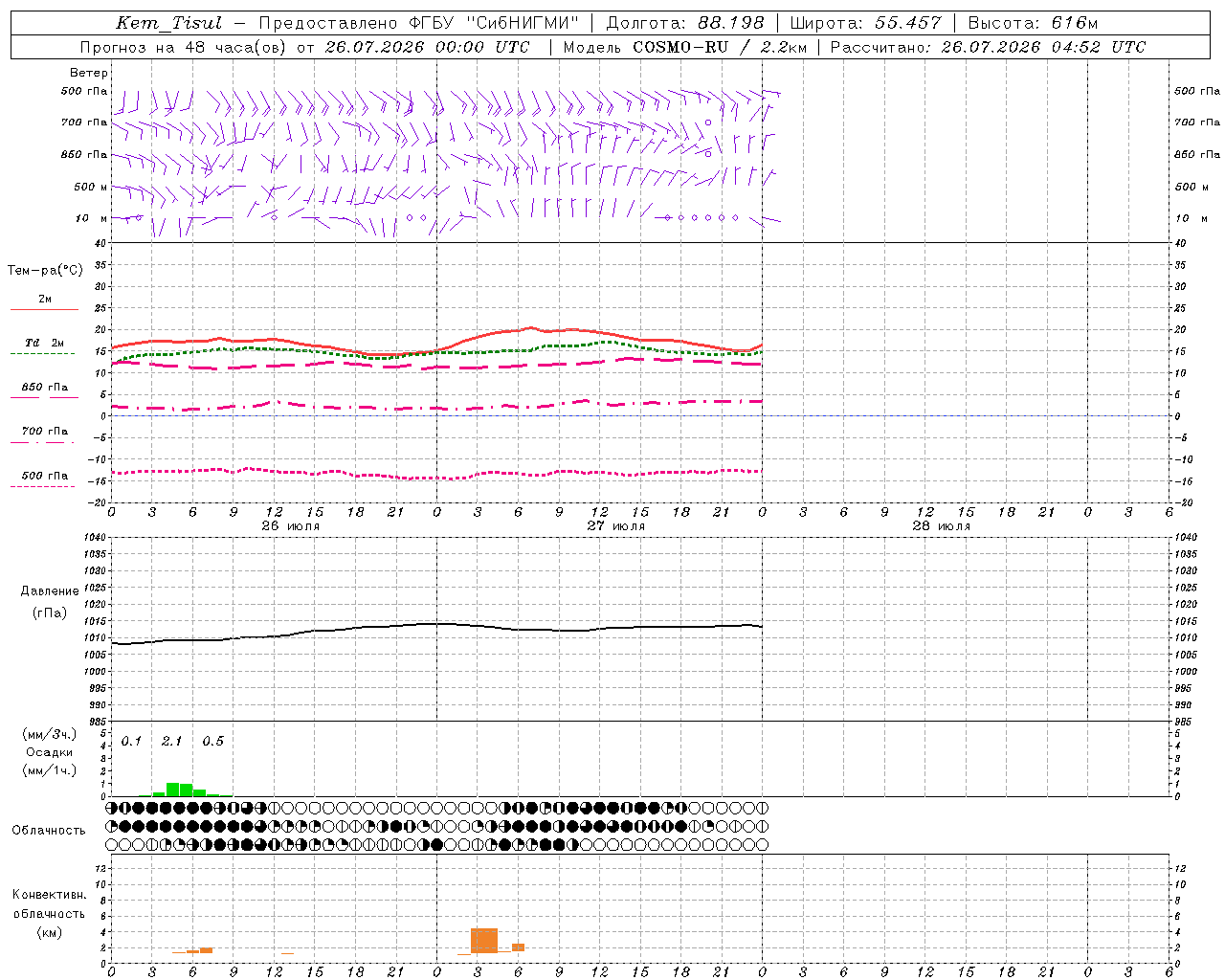Click the first cloudiness circle in top row

111,808
